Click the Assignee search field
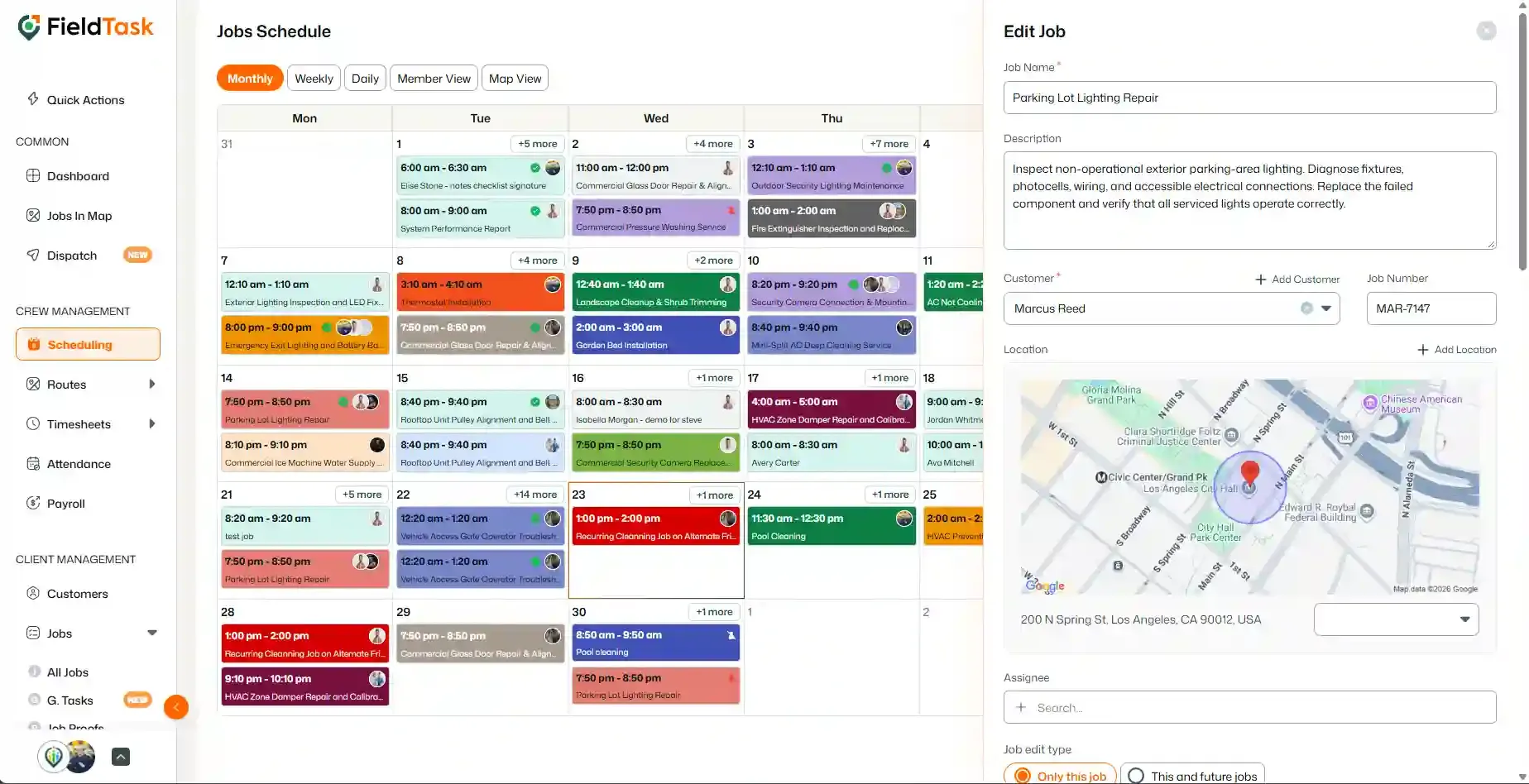 [1249, 707]
